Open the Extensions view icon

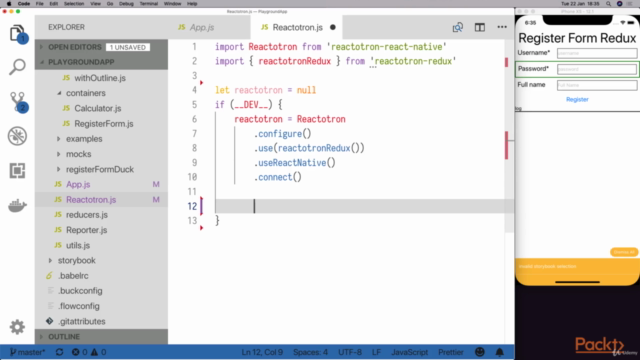(17, 171)
